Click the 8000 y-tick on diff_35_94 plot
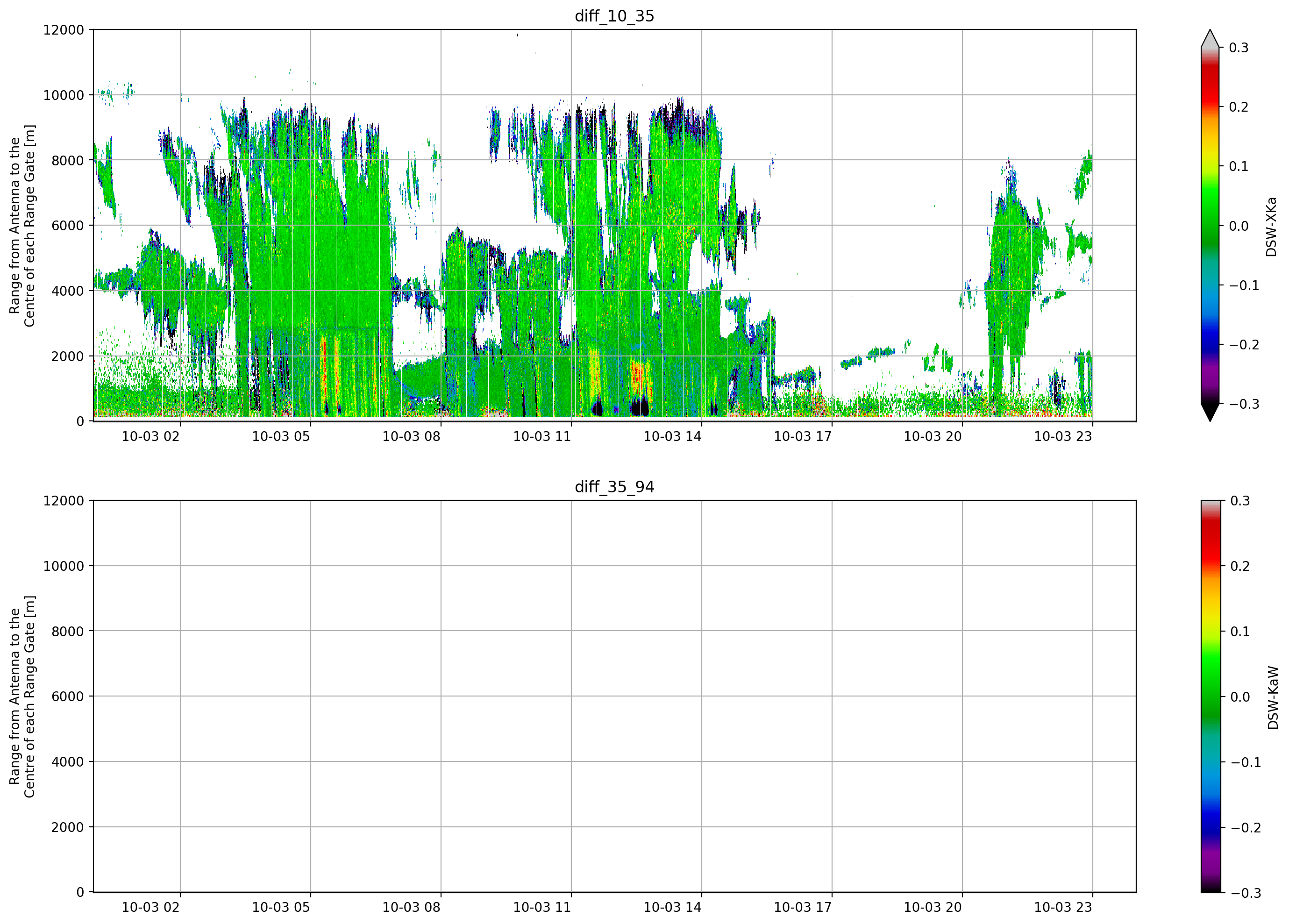Image resolution: width=1289 pixels, height=924 pixels. tap(68, 632)
